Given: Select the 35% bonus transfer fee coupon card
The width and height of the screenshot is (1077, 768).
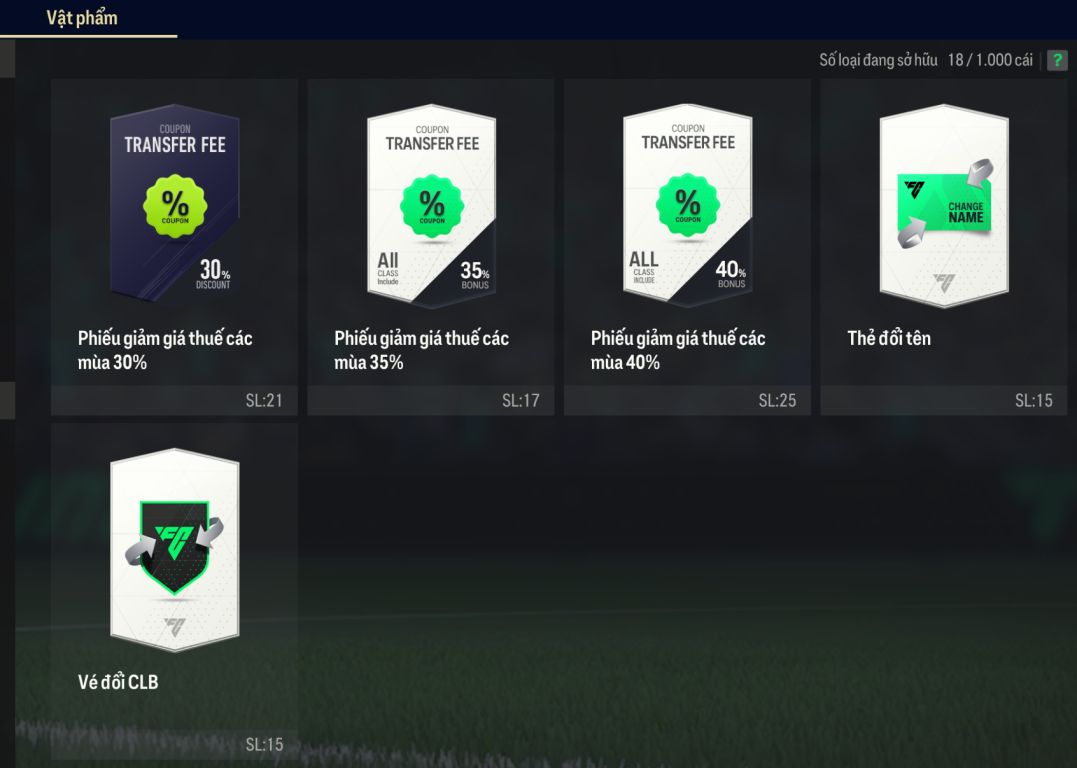Looking at the screenshot, I should pos(431,204).
